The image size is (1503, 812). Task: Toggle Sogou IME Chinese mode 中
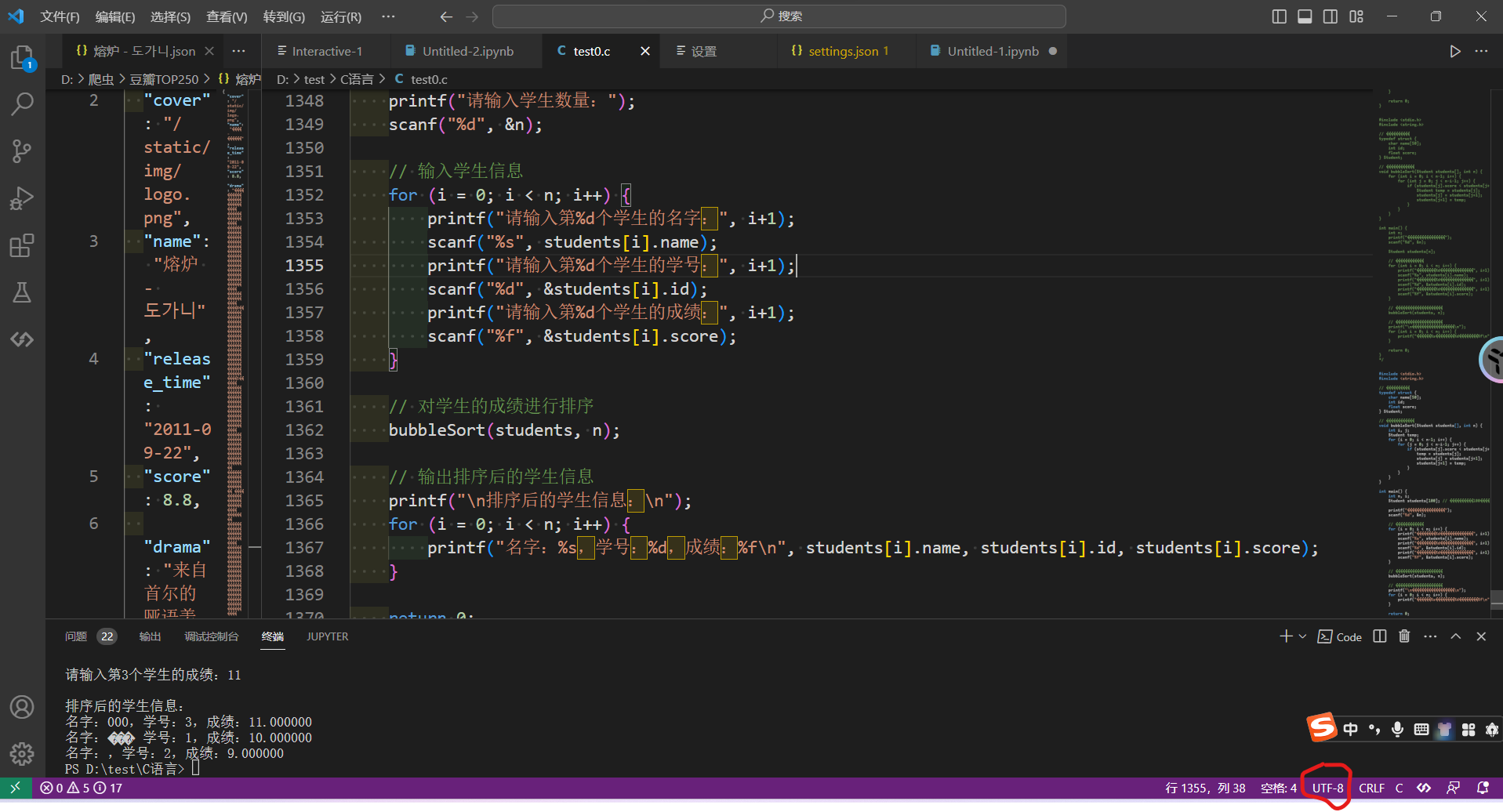click(1350, 729)
